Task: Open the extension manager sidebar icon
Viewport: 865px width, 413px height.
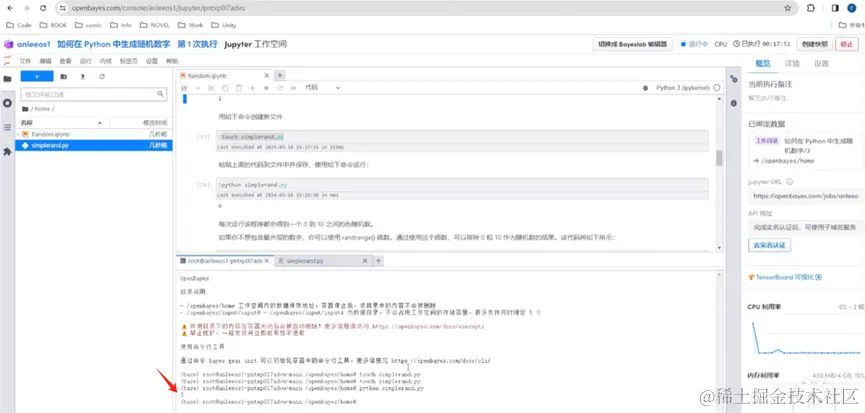Action: [x=7, y=151]
